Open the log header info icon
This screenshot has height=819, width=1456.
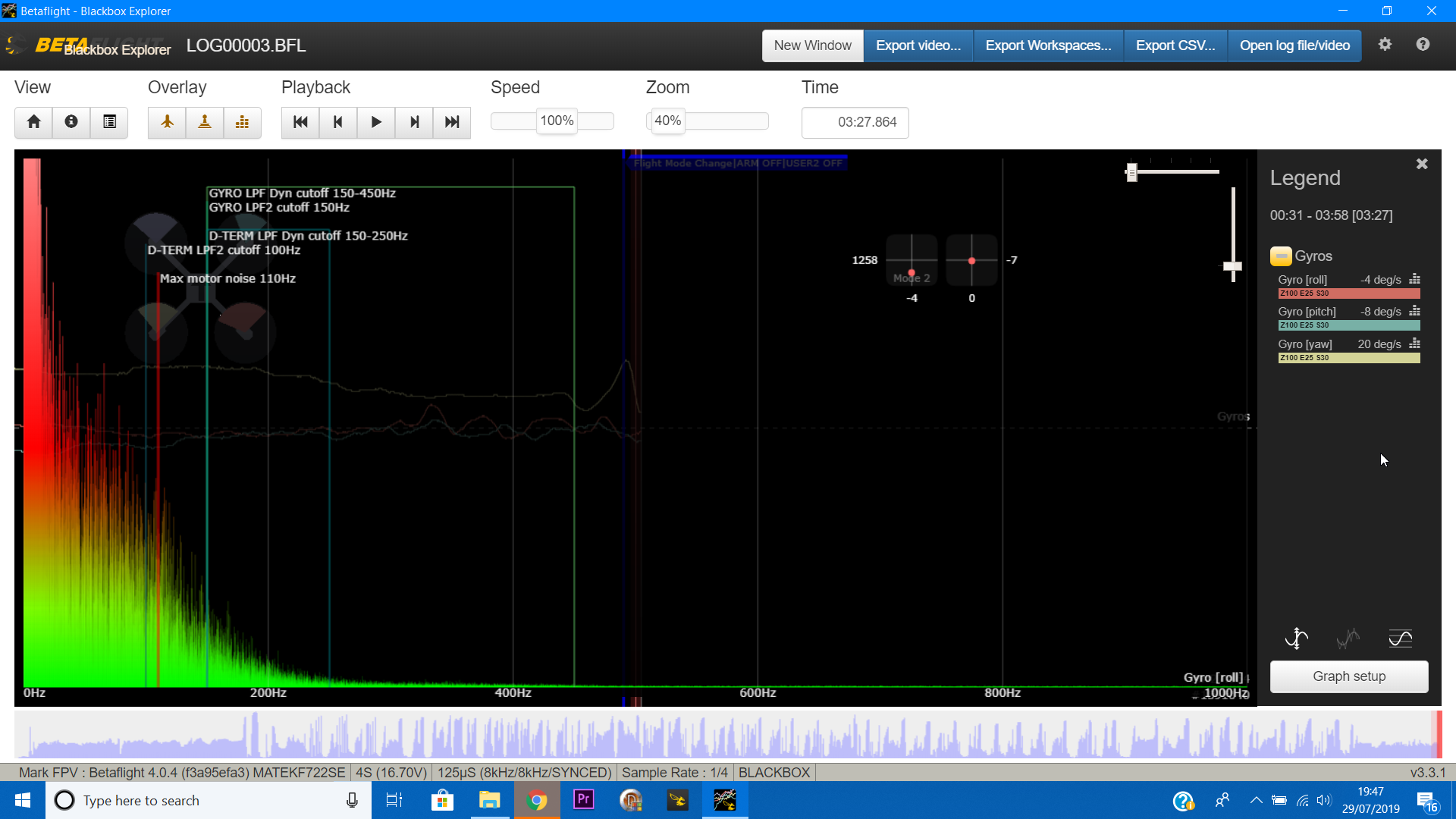tap(71, 122)
